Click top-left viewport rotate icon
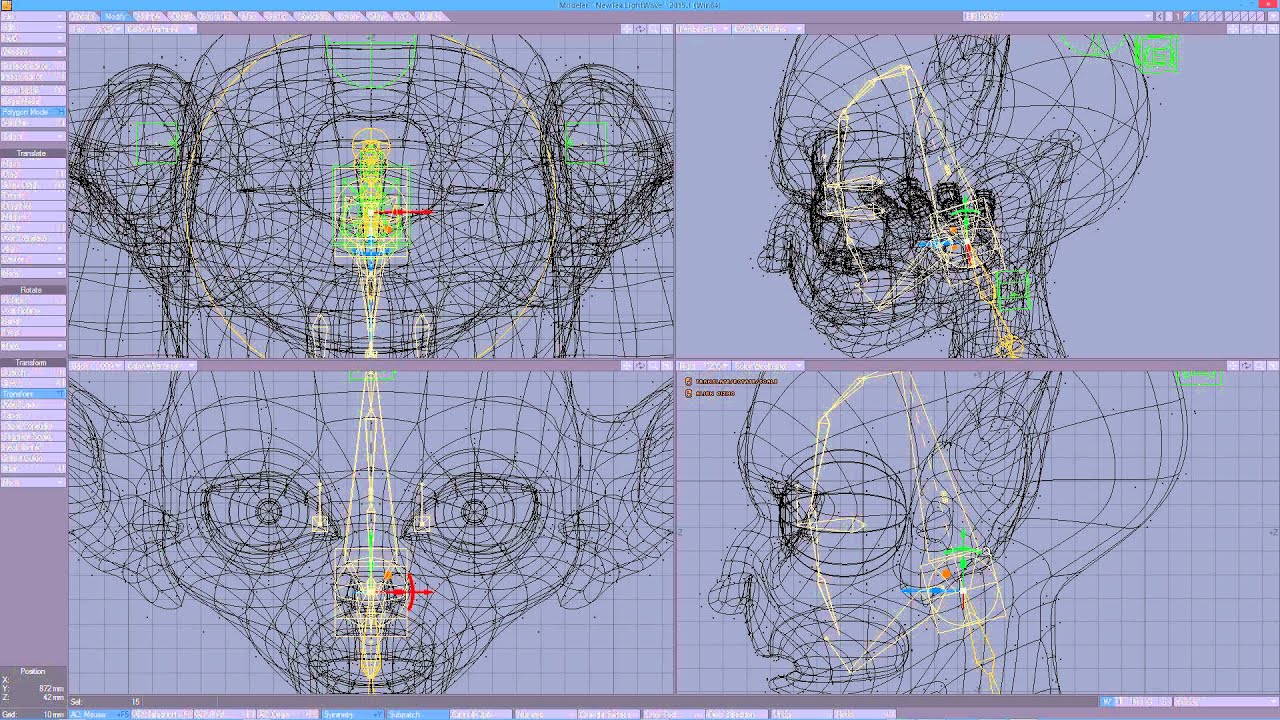This screenshot has height=720, width=1280. tap(640, 29)
